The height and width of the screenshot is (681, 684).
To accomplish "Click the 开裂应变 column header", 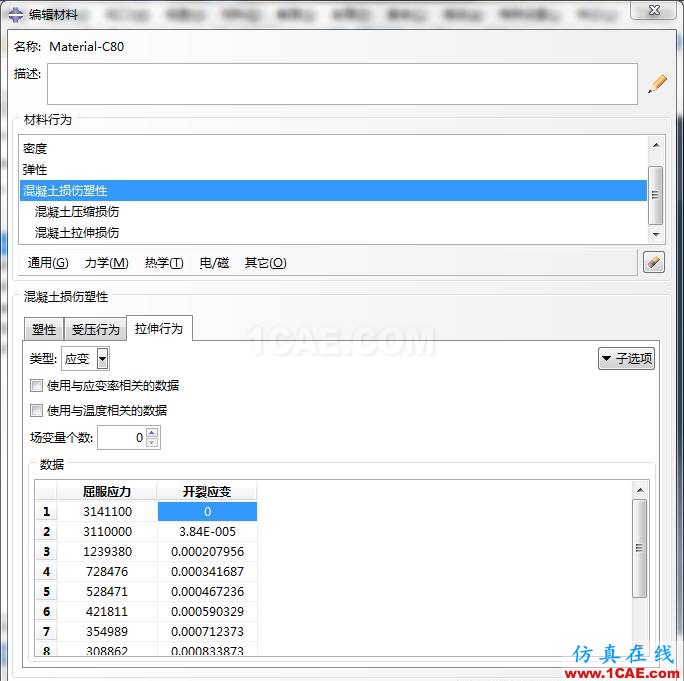I will pos(207,491).
